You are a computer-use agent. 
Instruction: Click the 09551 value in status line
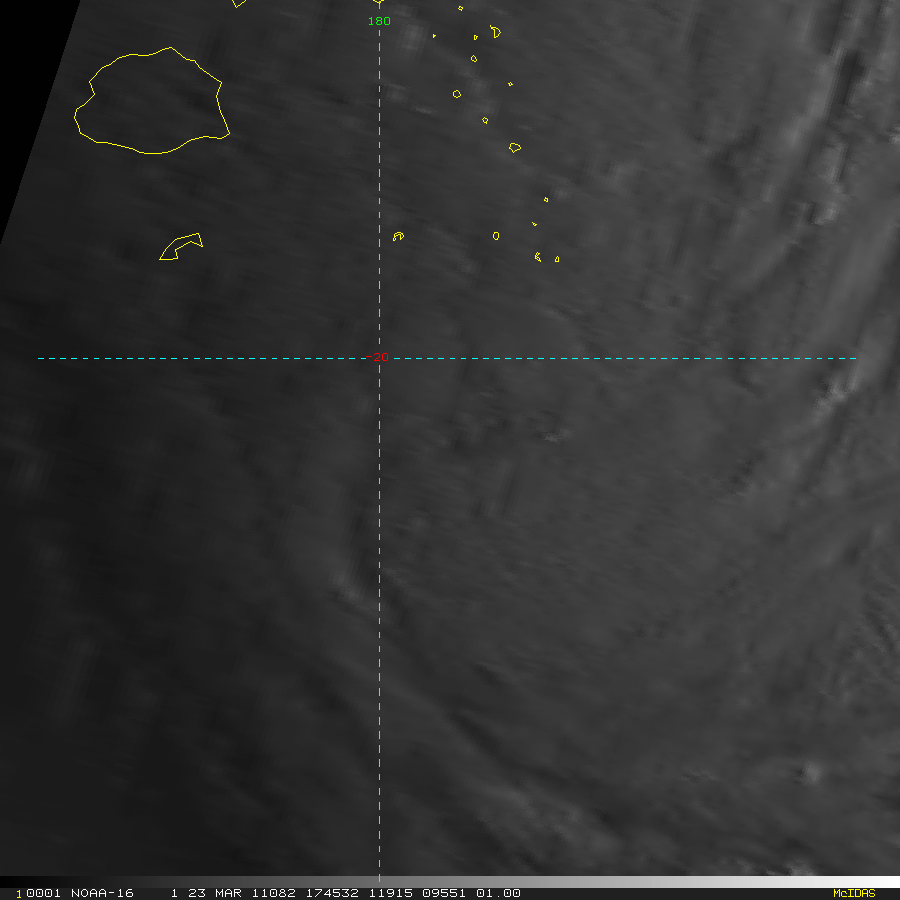point(443,893)
